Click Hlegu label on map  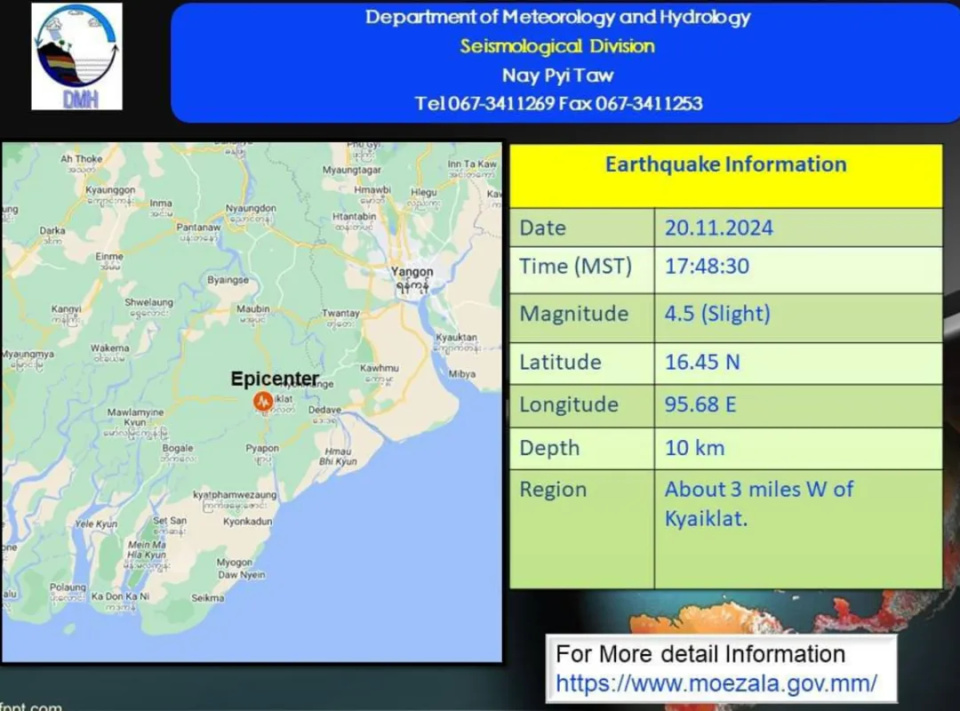click(424, 192)
